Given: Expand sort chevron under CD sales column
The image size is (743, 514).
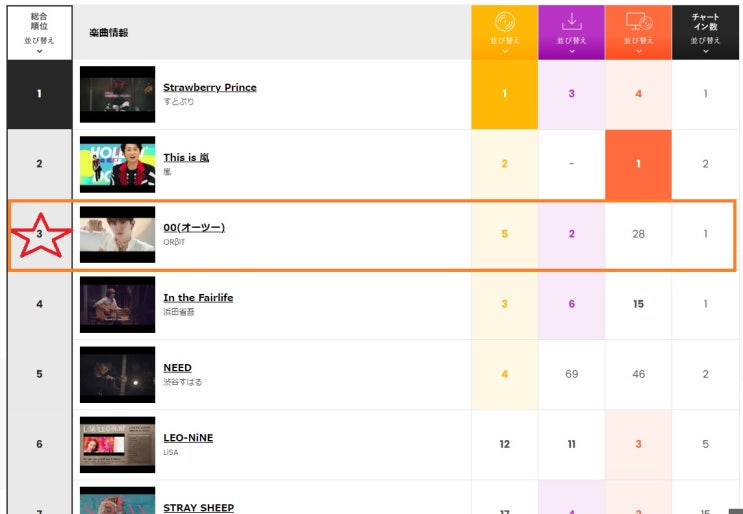Looking at the screenshot, I should point(505,51).
